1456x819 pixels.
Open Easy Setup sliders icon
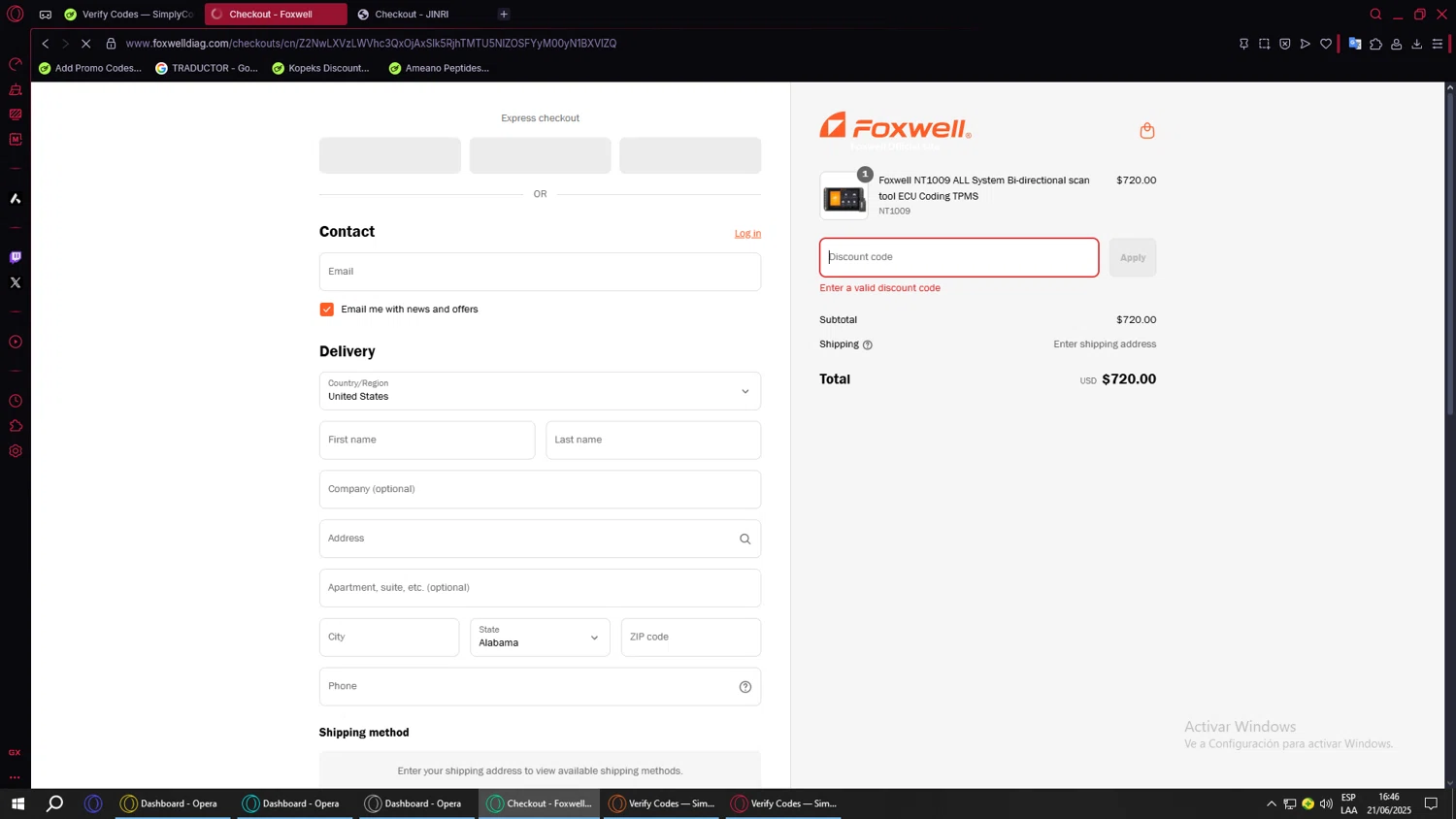[x=1438, y=44]
